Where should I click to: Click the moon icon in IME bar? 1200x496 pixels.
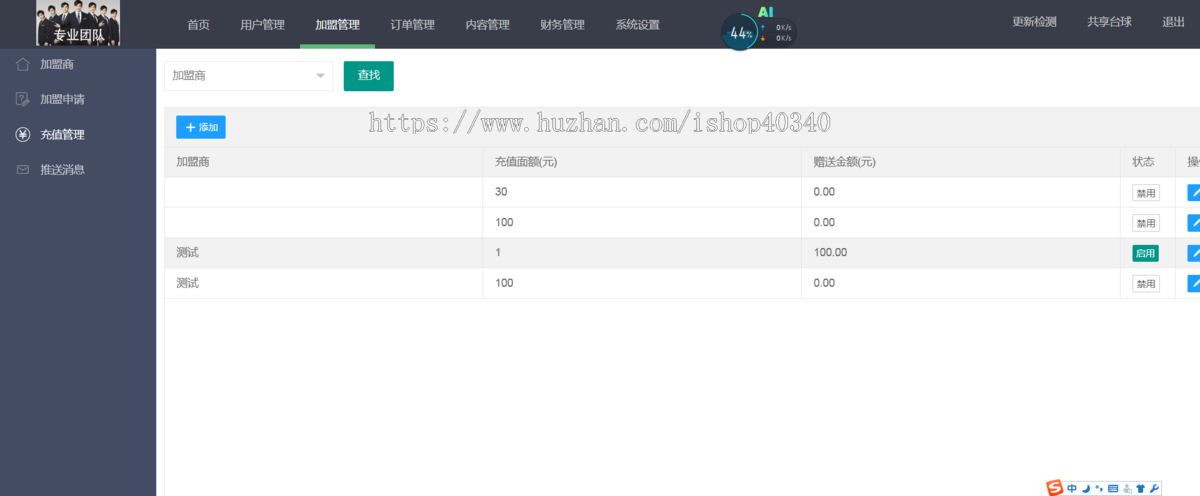tap(1086, 489)
